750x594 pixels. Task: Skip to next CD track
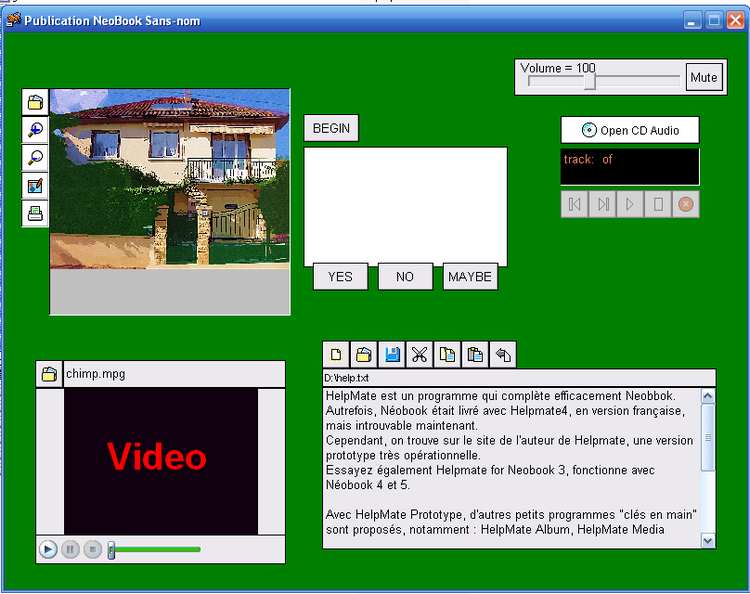602,205
